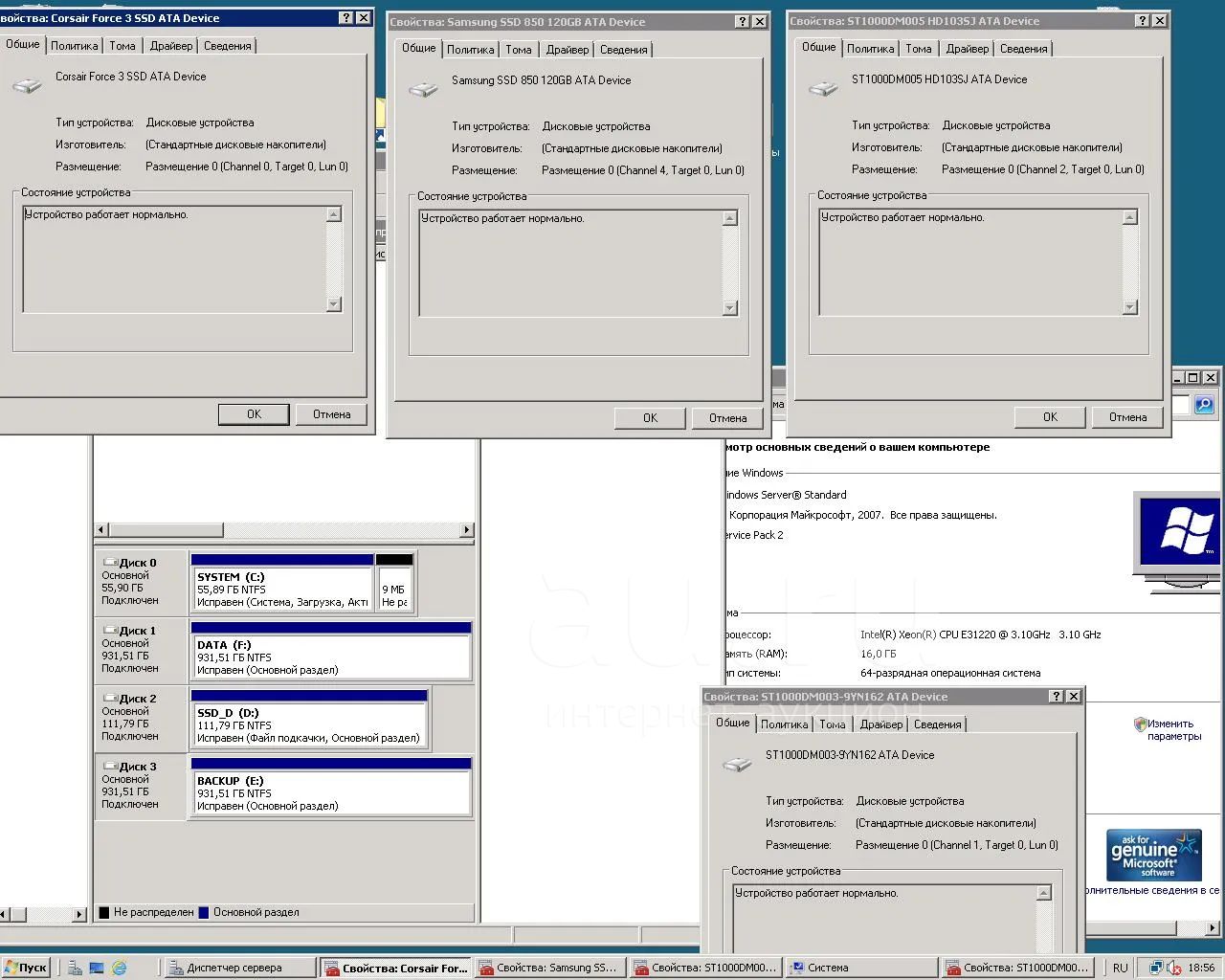Viewport: 1225px width, 980px height.
Task: Open Тома tab in ST1000DM005 HD103SJ dialog
Action: [x=919, y=48]
